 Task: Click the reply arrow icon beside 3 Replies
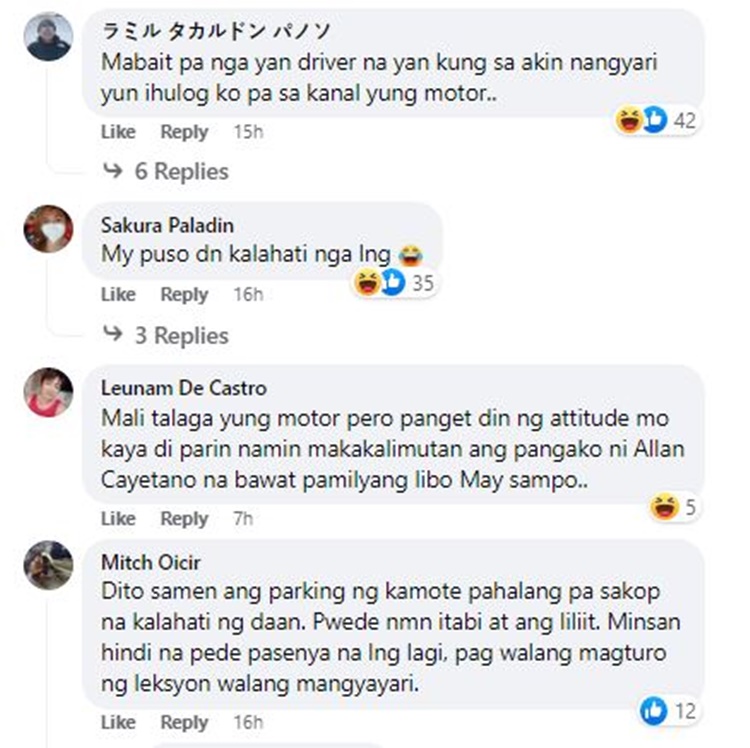tap(113, 333)
